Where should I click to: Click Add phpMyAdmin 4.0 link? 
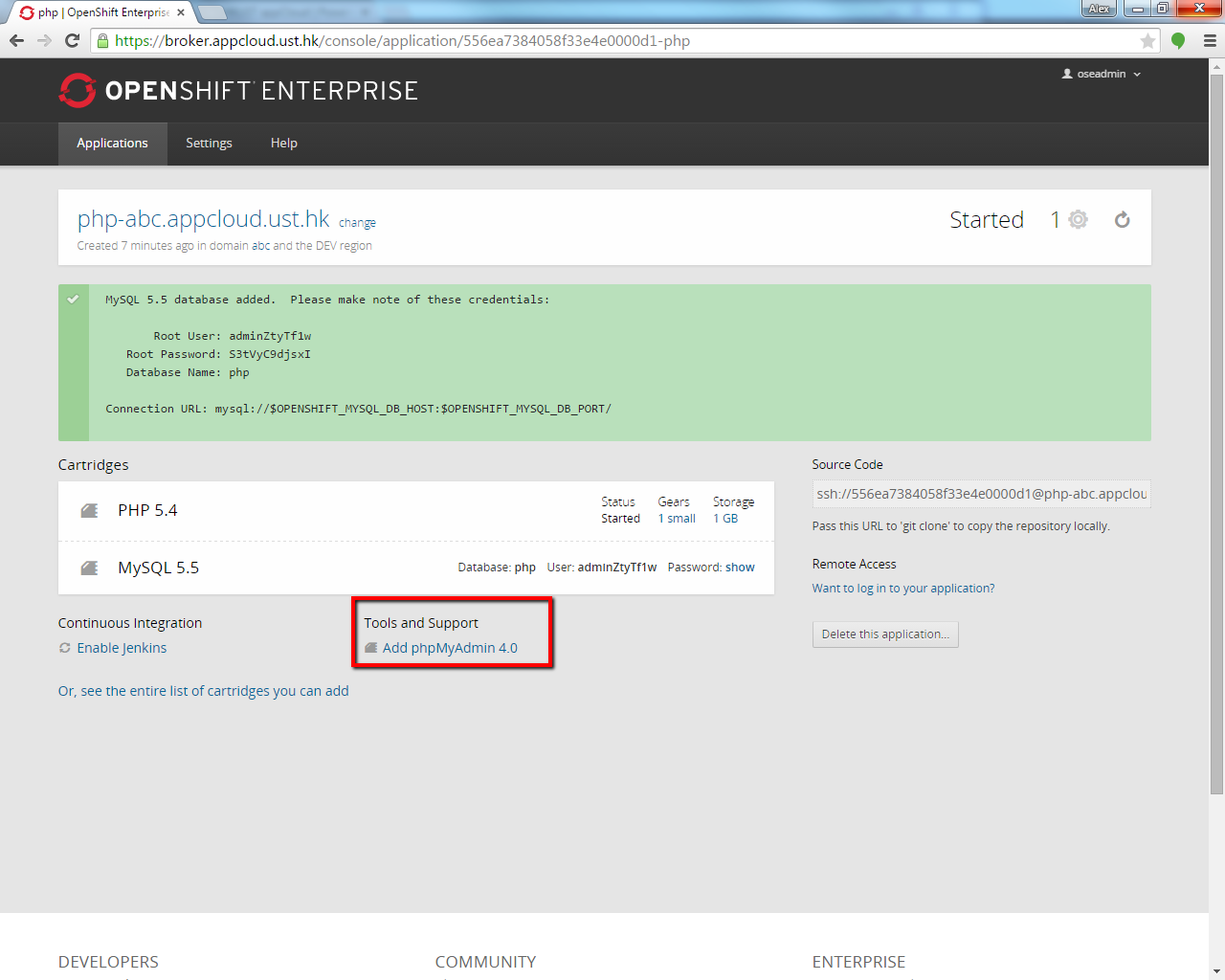point(450,648)
